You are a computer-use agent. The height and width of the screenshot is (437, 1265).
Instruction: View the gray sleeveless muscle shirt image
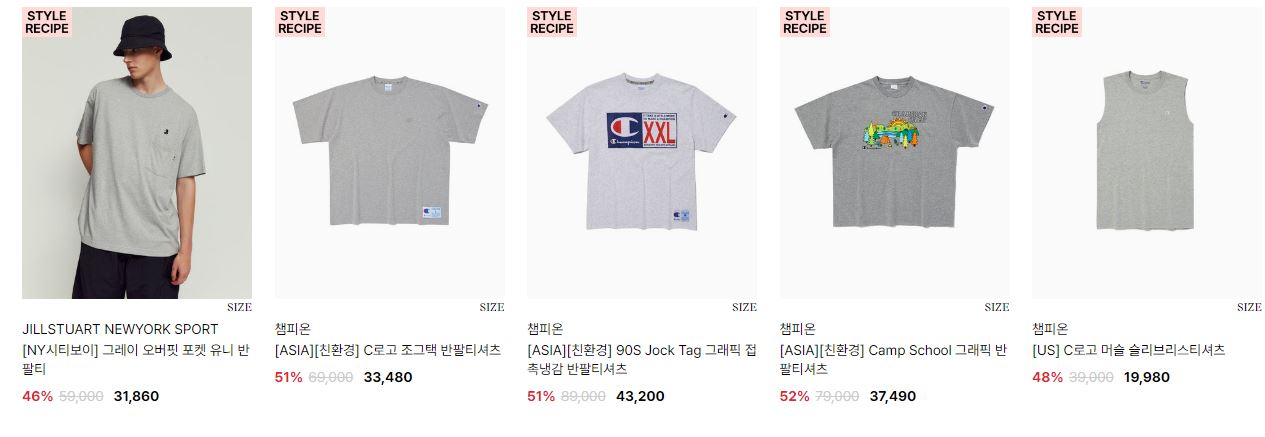pos(1147,153)
